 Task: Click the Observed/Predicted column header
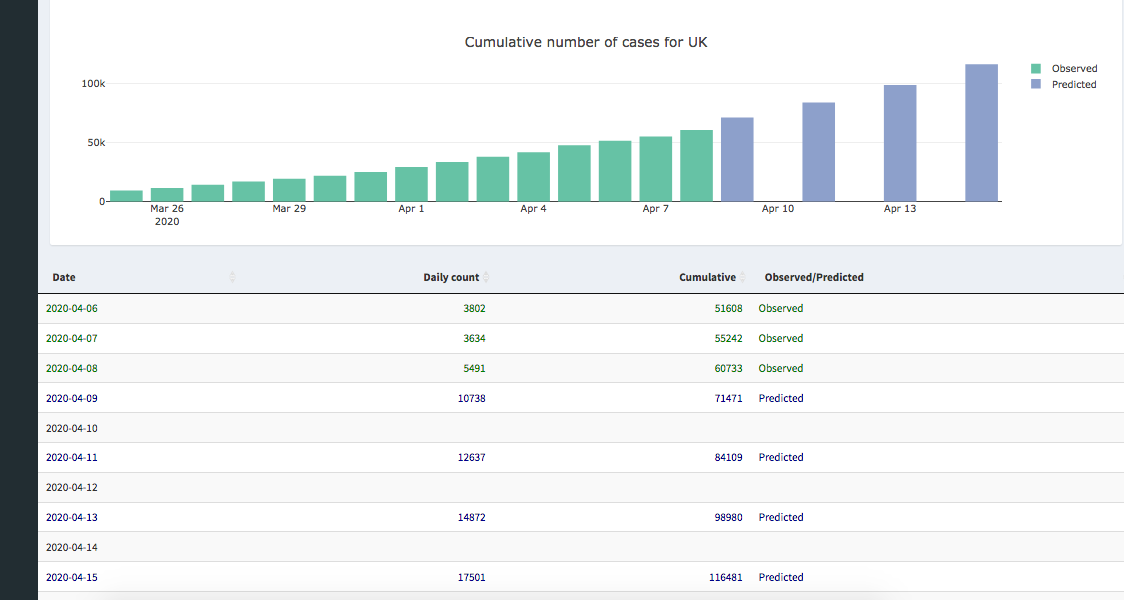(814, 277)
